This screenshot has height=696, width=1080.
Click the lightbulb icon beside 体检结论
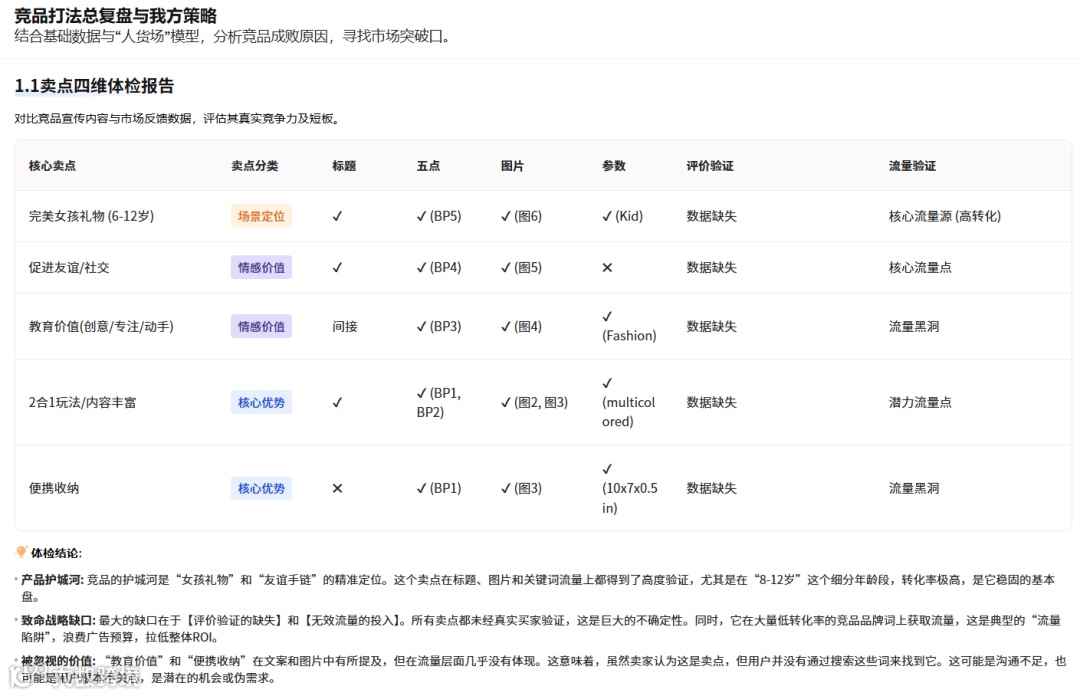click(x=21, y=552)
